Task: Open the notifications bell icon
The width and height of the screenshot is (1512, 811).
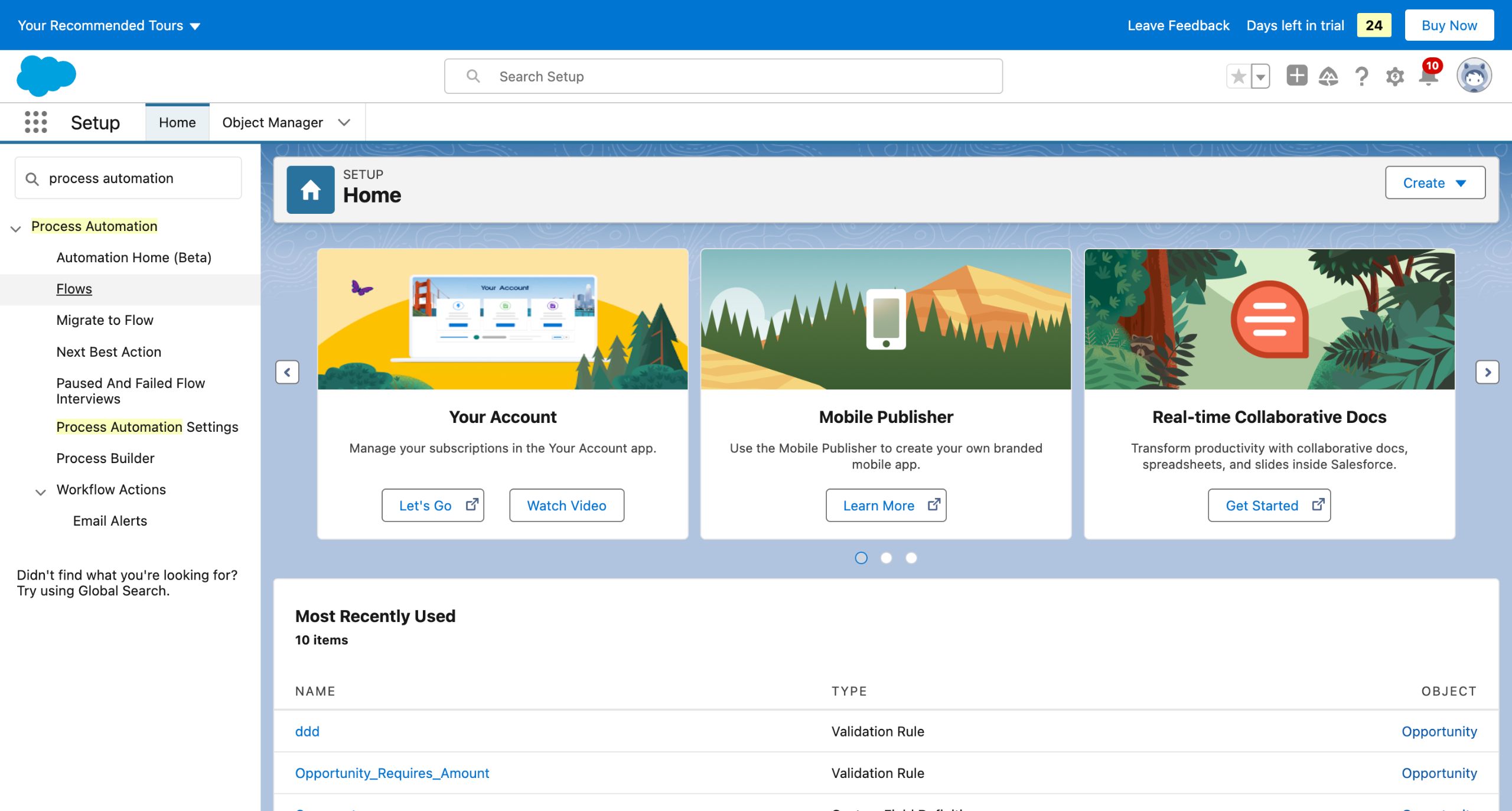Action: tap(1428, 76)
